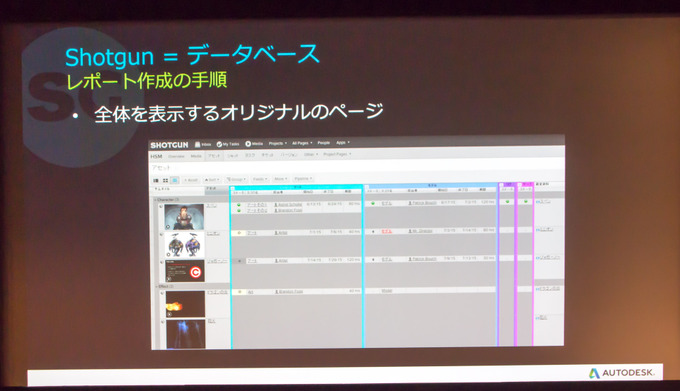Click the red モデル task link
680x391 pixels.
[386, 231]
